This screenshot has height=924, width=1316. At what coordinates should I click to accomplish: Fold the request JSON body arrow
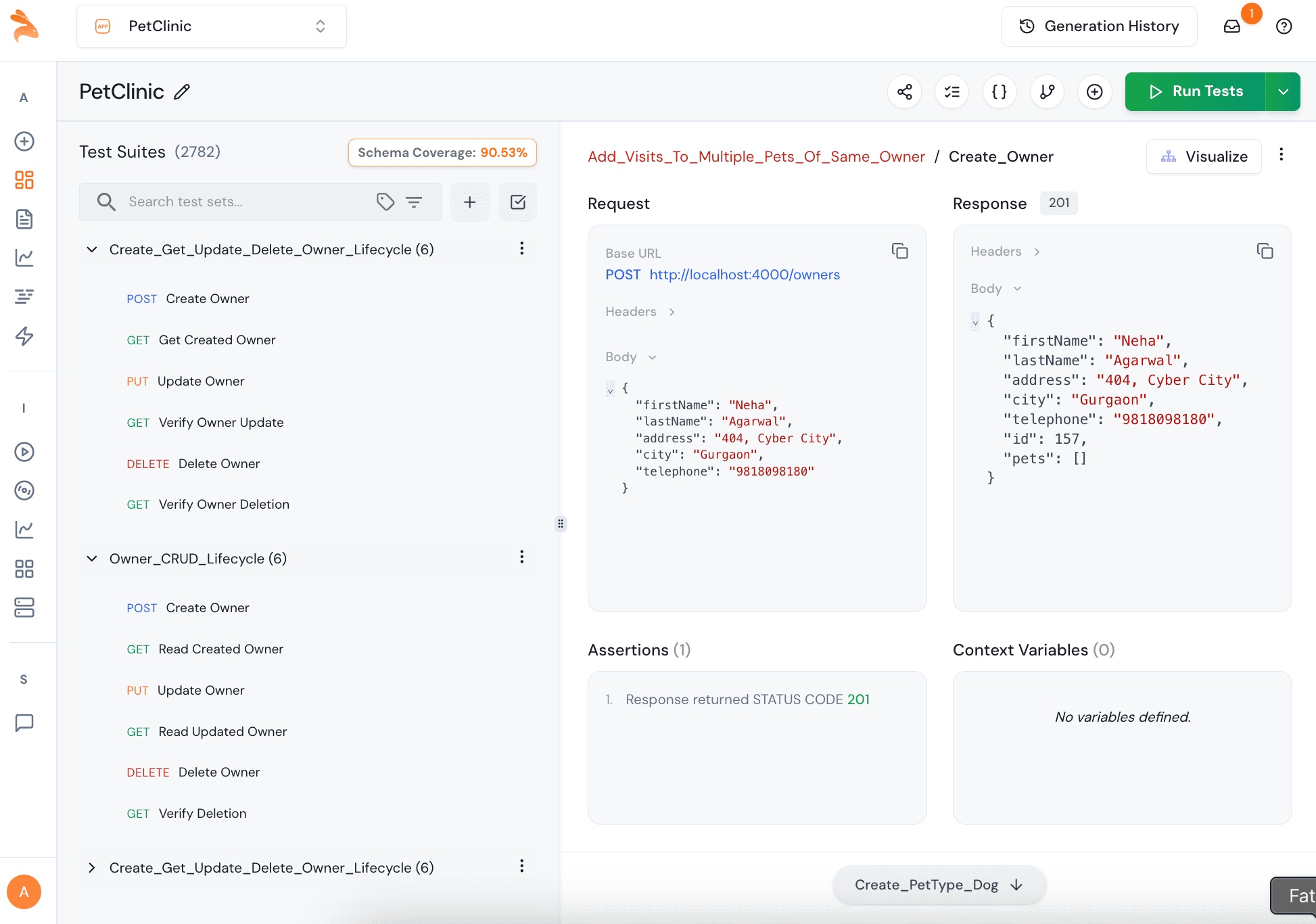click(x=610, y=389)
